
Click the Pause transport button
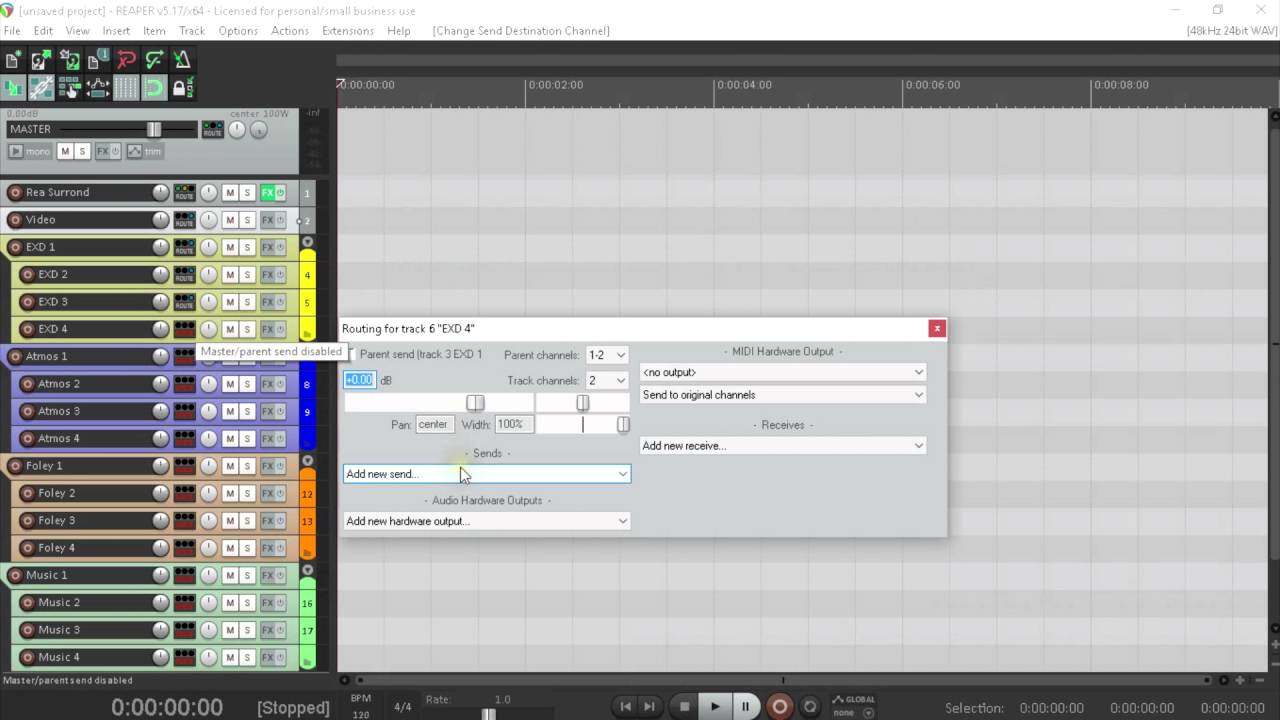[x=745, y=706]
